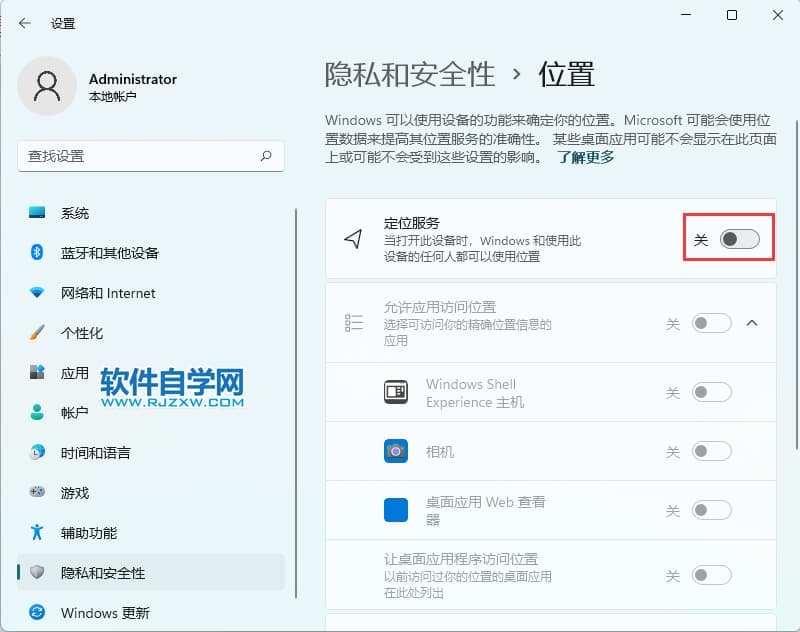Click the search magnifier icon
This screenshot has width=800, height=632.
click(266, 156)
